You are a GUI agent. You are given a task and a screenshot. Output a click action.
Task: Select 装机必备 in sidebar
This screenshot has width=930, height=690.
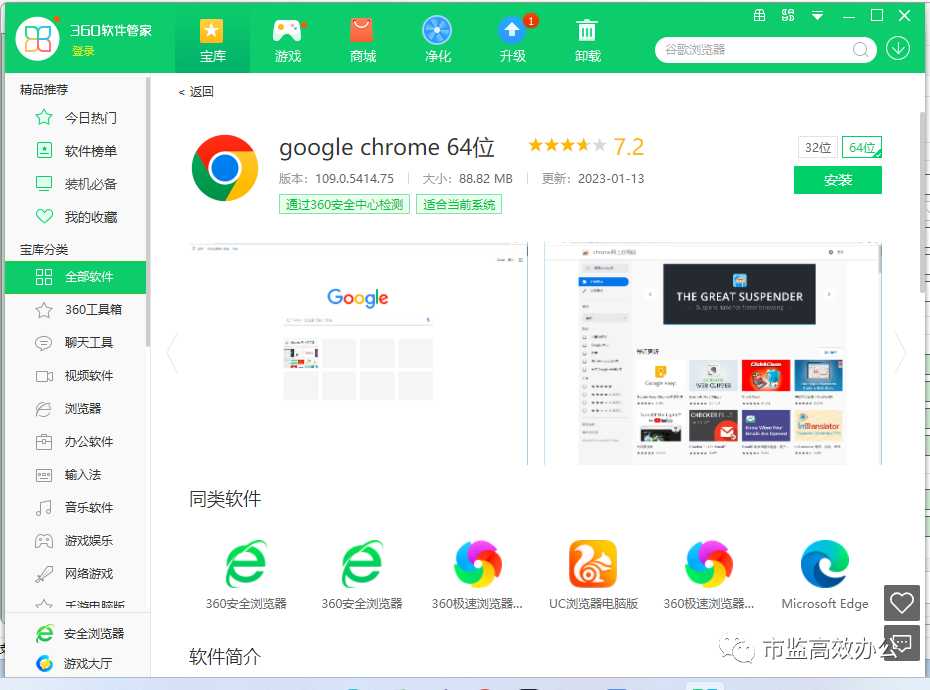(76, 184)
